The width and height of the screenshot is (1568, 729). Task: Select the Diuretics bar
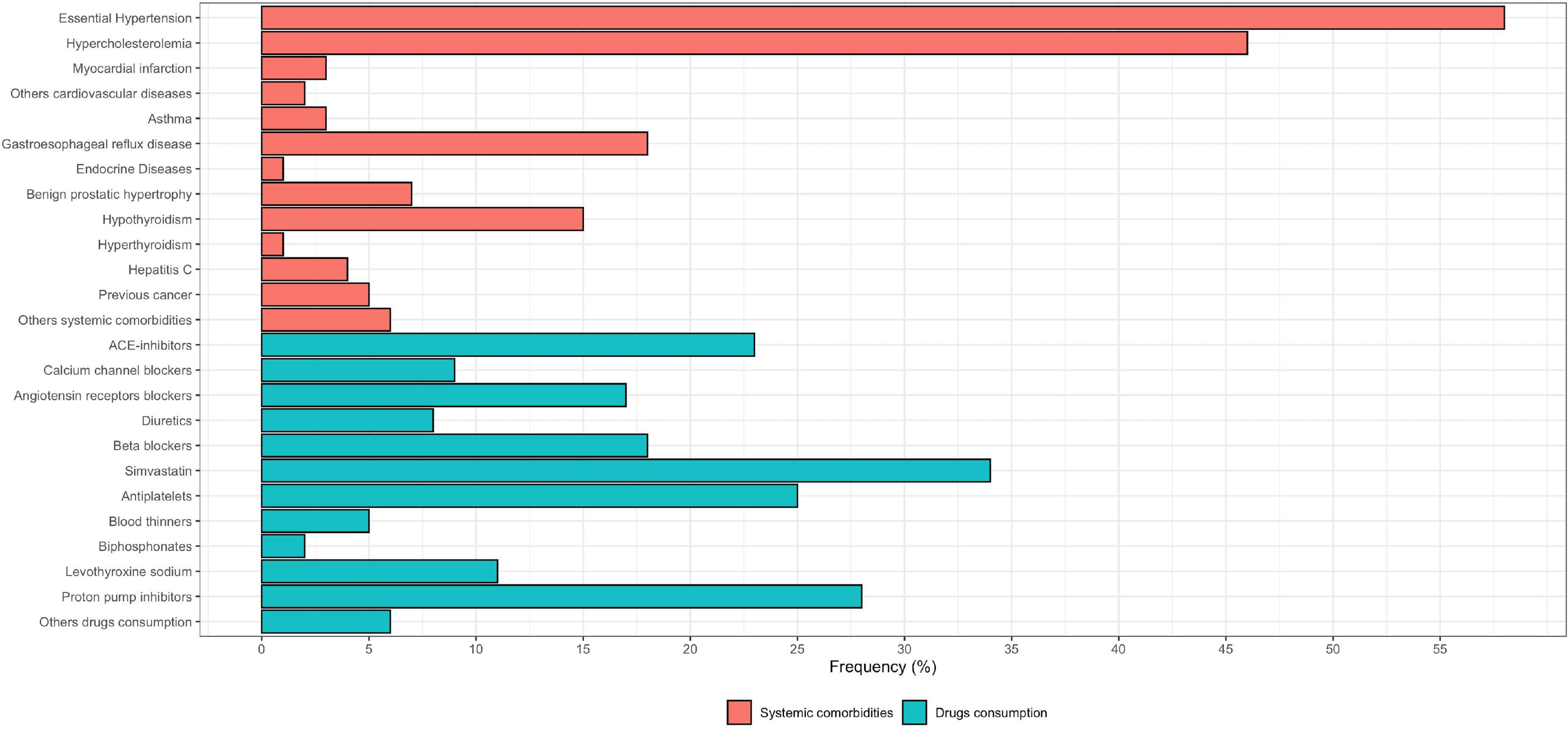348,421
